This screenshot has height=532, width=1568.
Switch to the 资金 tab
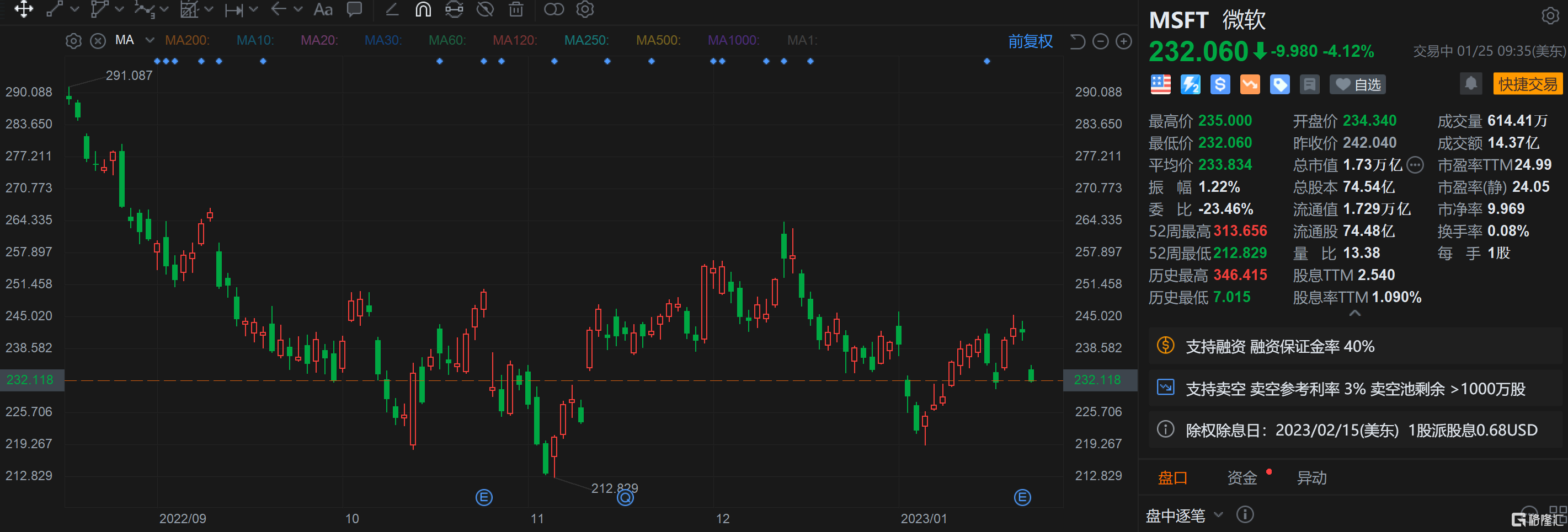coord(1242,478)
